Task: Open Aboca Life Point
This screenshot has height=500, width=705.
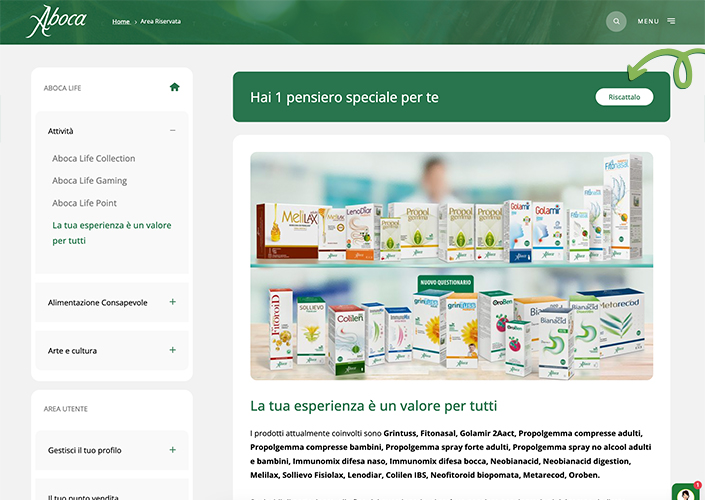Action: (85, 203)
